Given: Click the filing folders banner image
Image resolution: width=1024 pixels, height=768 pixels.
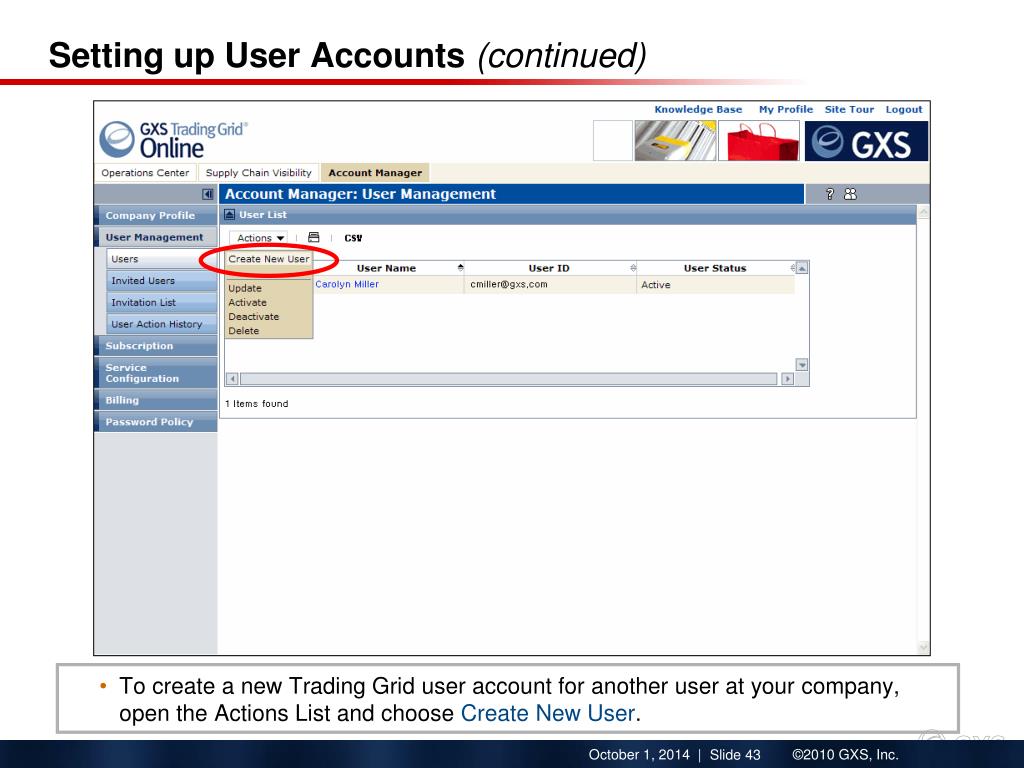Looking at the screenshot, I should click(675, 141).
